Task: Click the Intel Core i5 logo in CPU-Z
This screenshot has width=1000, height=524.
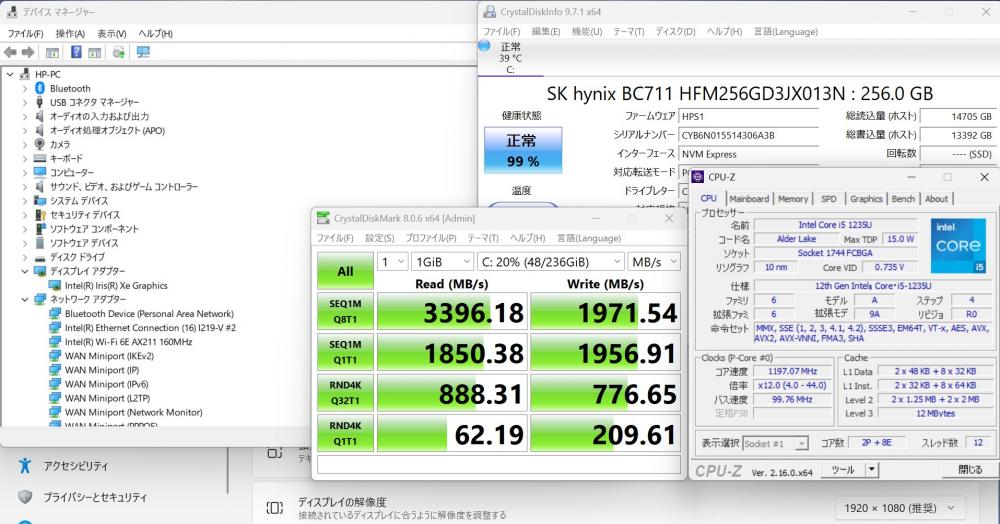Action: 958,246
